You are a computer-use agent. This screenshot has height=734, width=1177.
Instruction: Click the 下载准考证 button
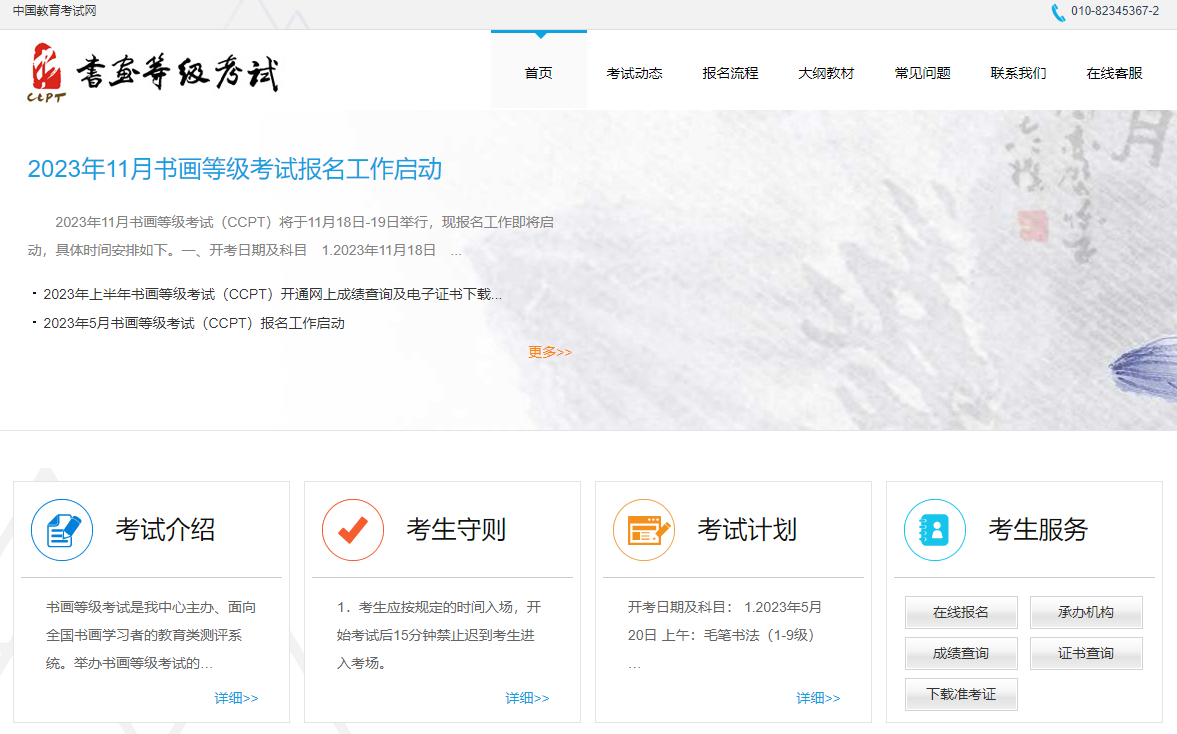pyautogui.click(x=962, y=694)
